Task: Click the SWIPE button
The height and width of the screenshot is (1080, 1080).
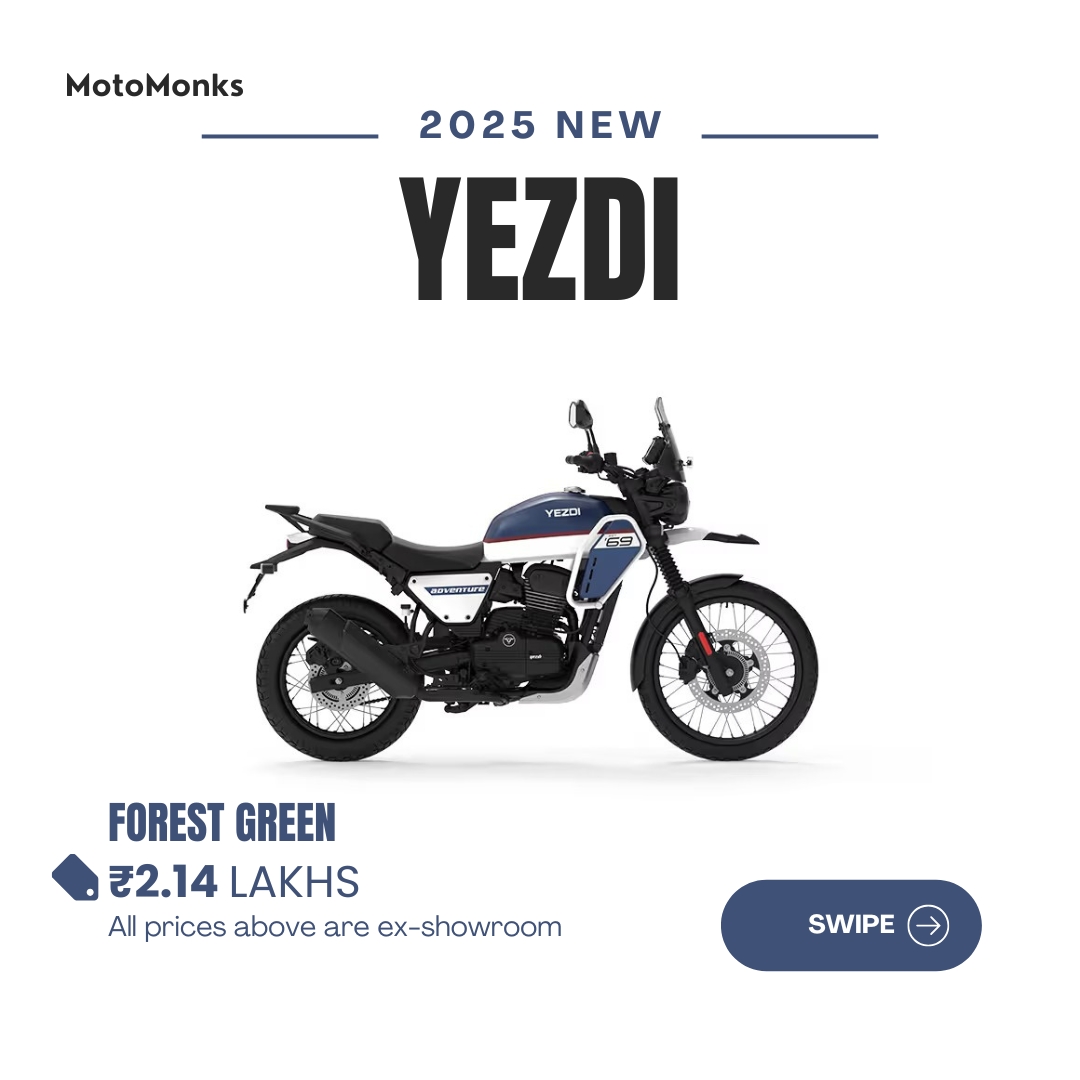Action: pos(851,925)
